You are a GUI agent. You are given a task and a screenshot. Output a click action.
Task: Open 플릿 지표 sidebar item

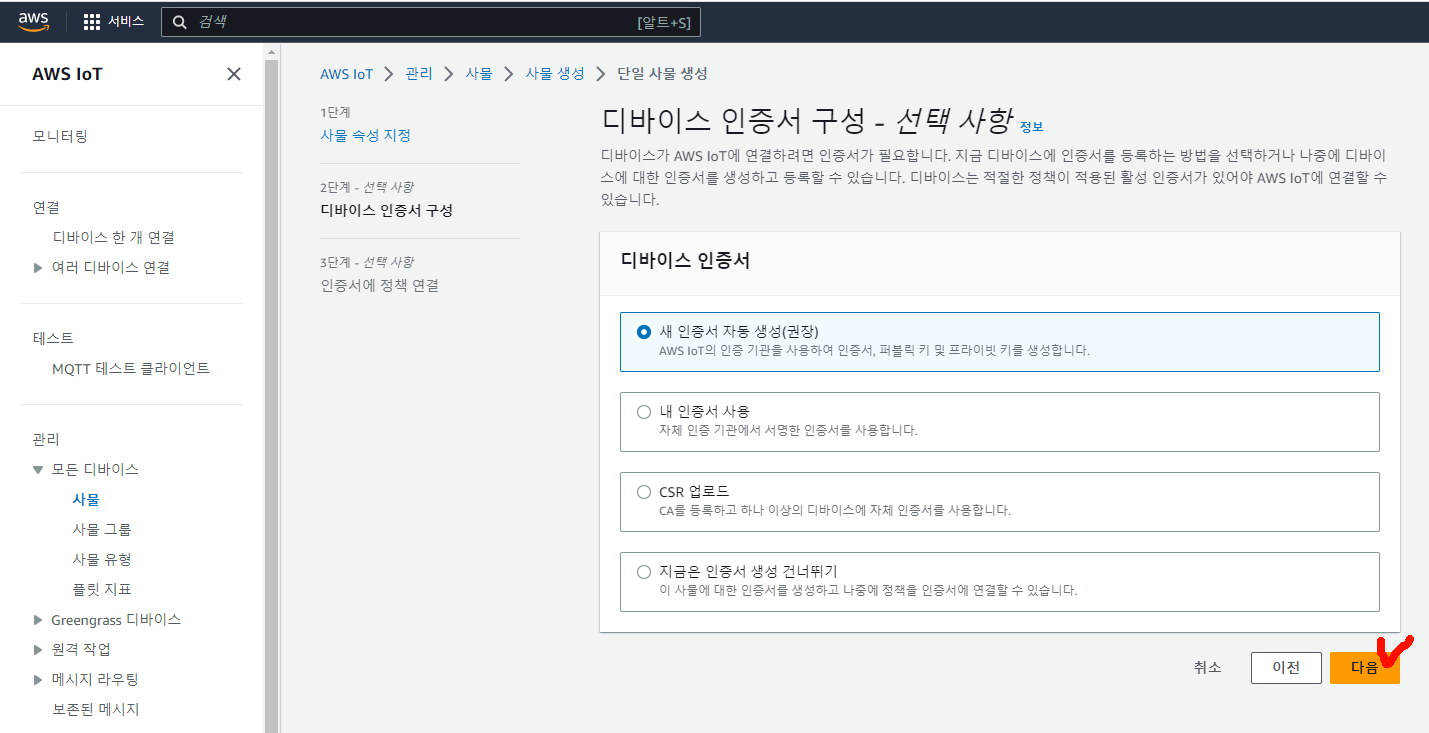(102, 589)
